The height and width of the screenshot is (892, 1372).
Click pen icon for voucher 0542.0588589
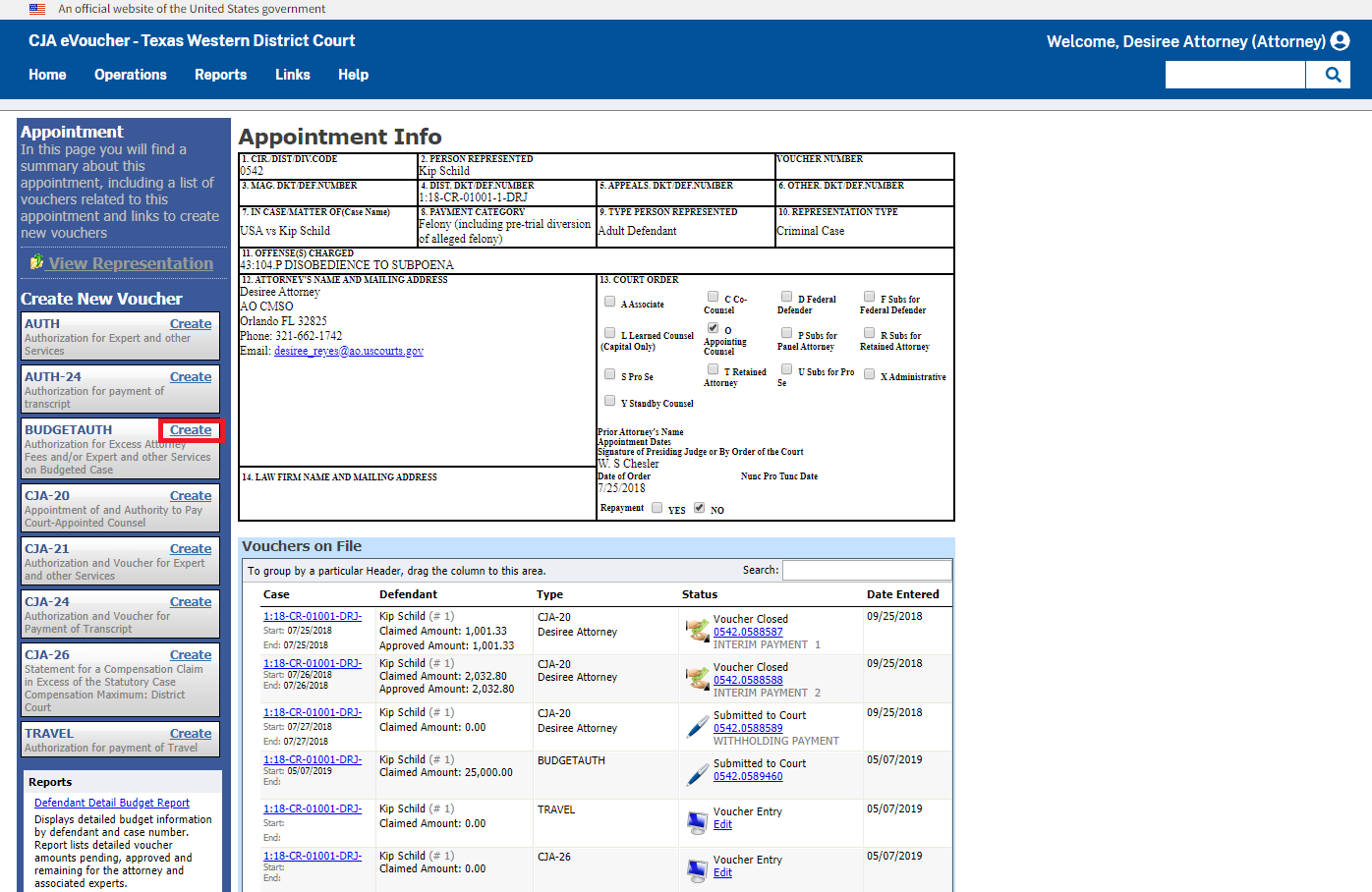[697, 727]
